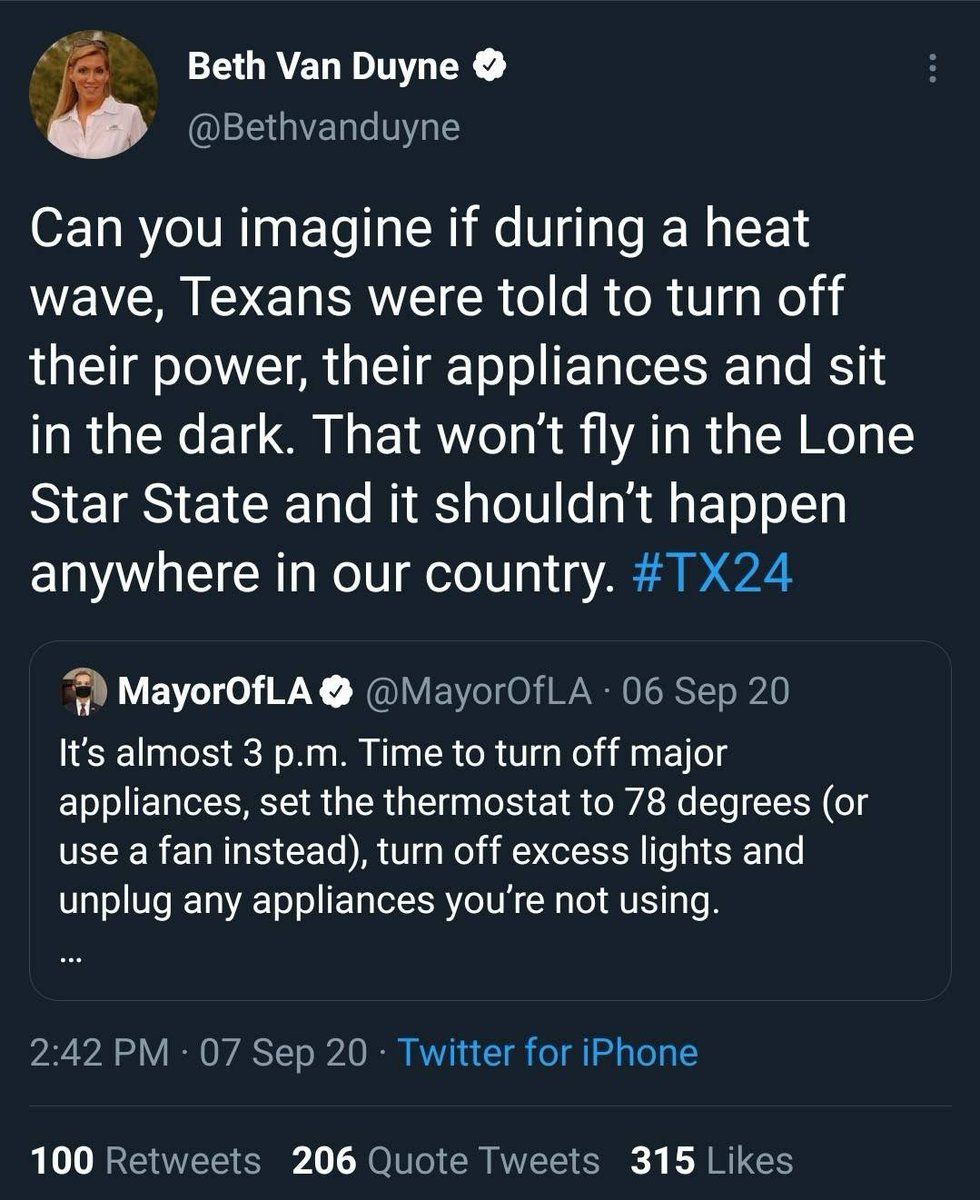Click the verified badge beside Beth Van Duyne
Image resolution: width=980 pixels, height=1200 pixels.
point(488,68)
